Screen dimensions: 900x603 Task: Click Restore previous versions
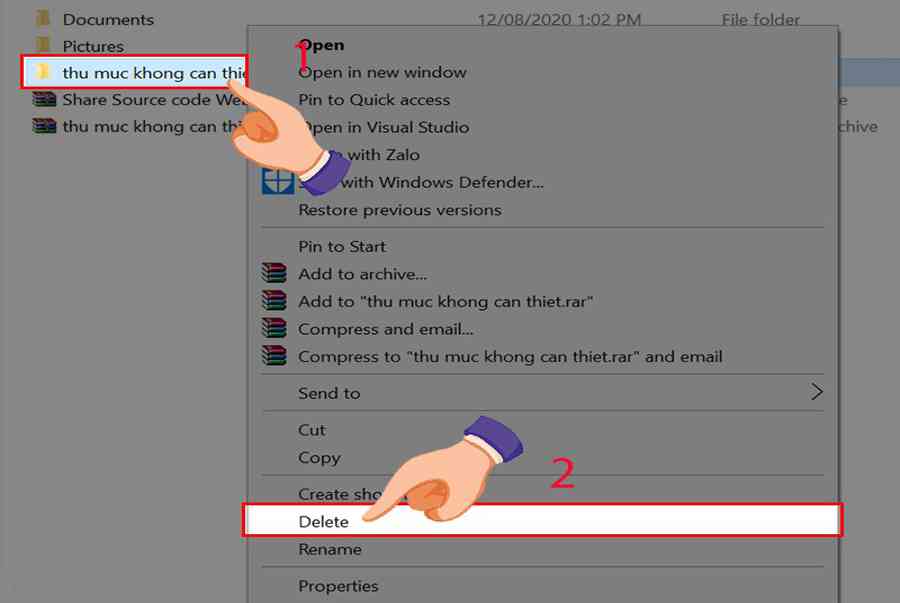pos(399,210)
